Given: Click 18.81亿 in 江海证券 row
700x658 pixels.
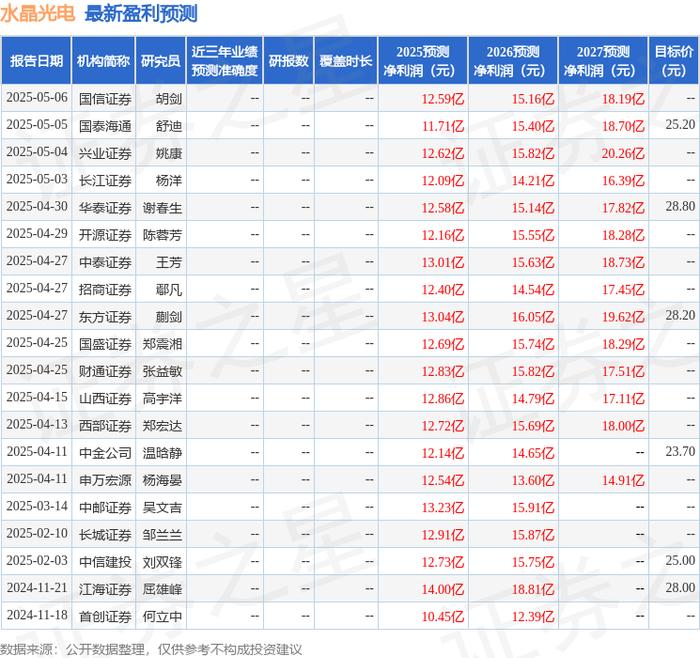Looking at the screenshot, I should pos(533,589).
